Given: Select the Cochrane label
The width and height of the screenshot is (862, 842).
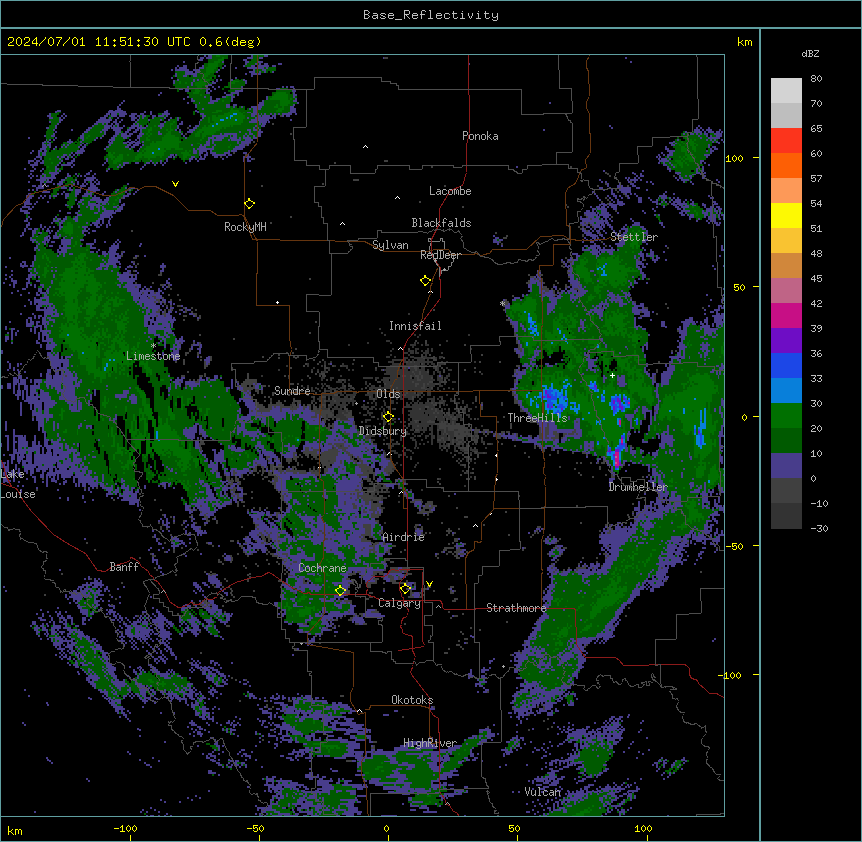Looking at the screenshot, I should [322, 568].
